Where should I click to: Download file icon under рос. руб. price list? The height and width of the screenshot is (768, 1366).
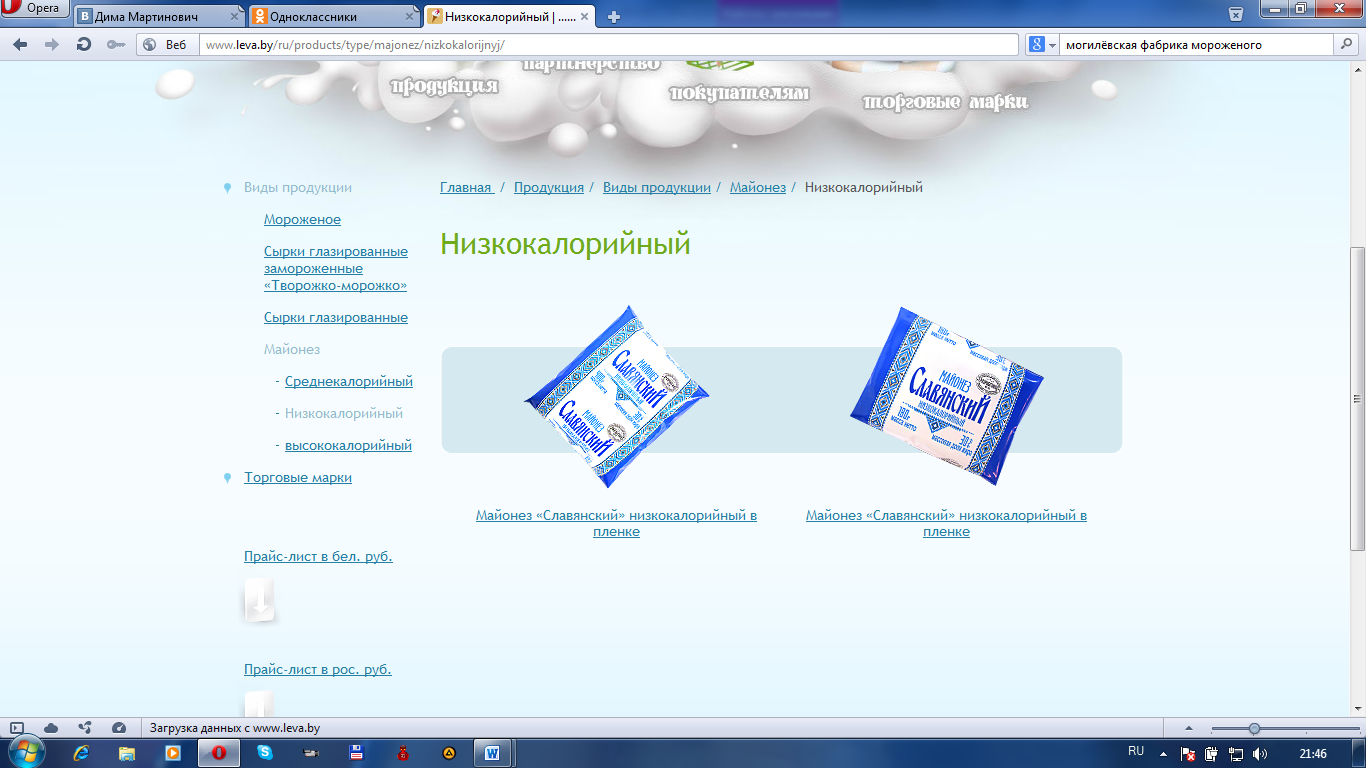tap(259, 703)
